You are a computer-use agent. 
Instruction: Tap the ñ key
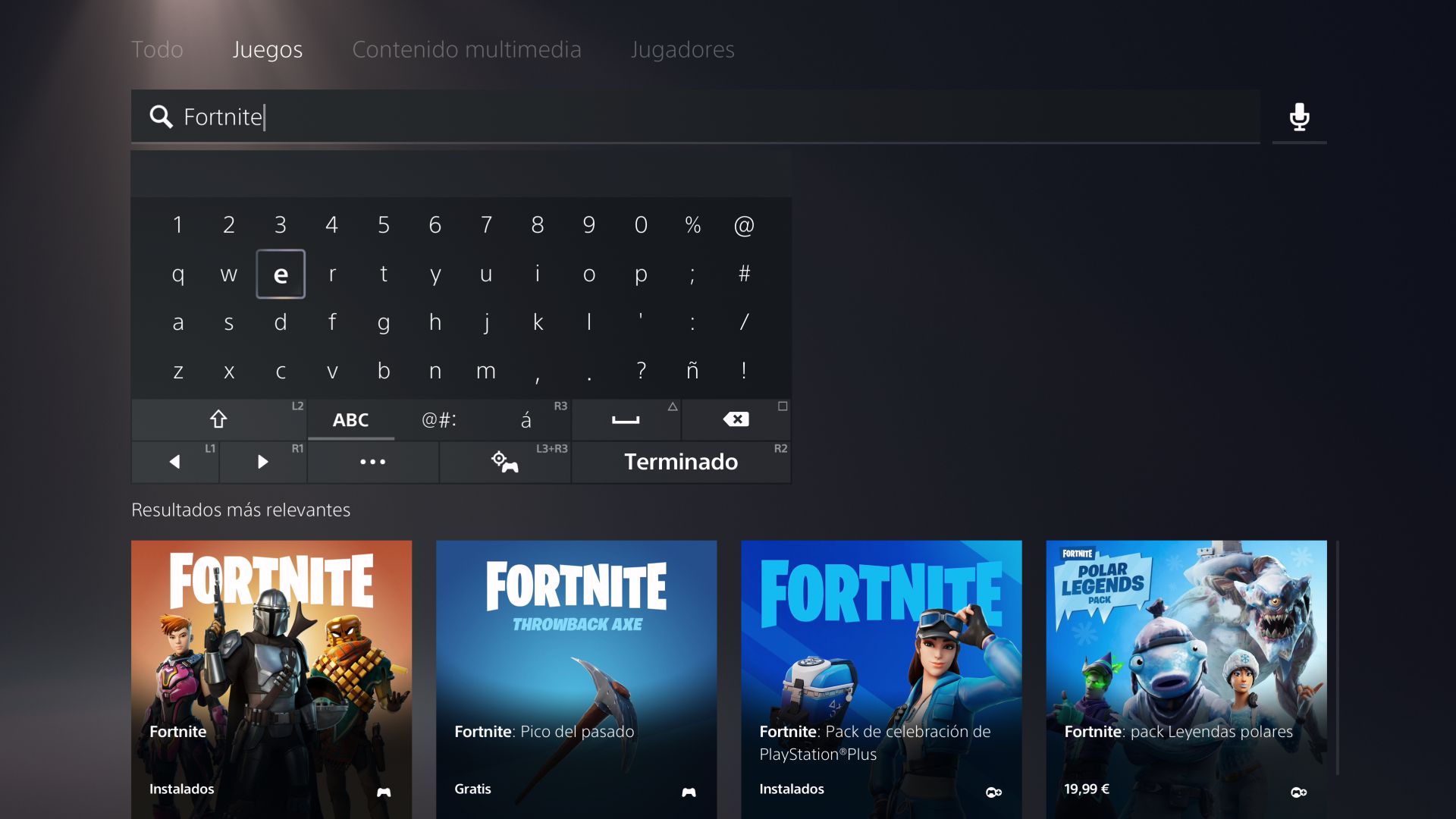point(692,371)
